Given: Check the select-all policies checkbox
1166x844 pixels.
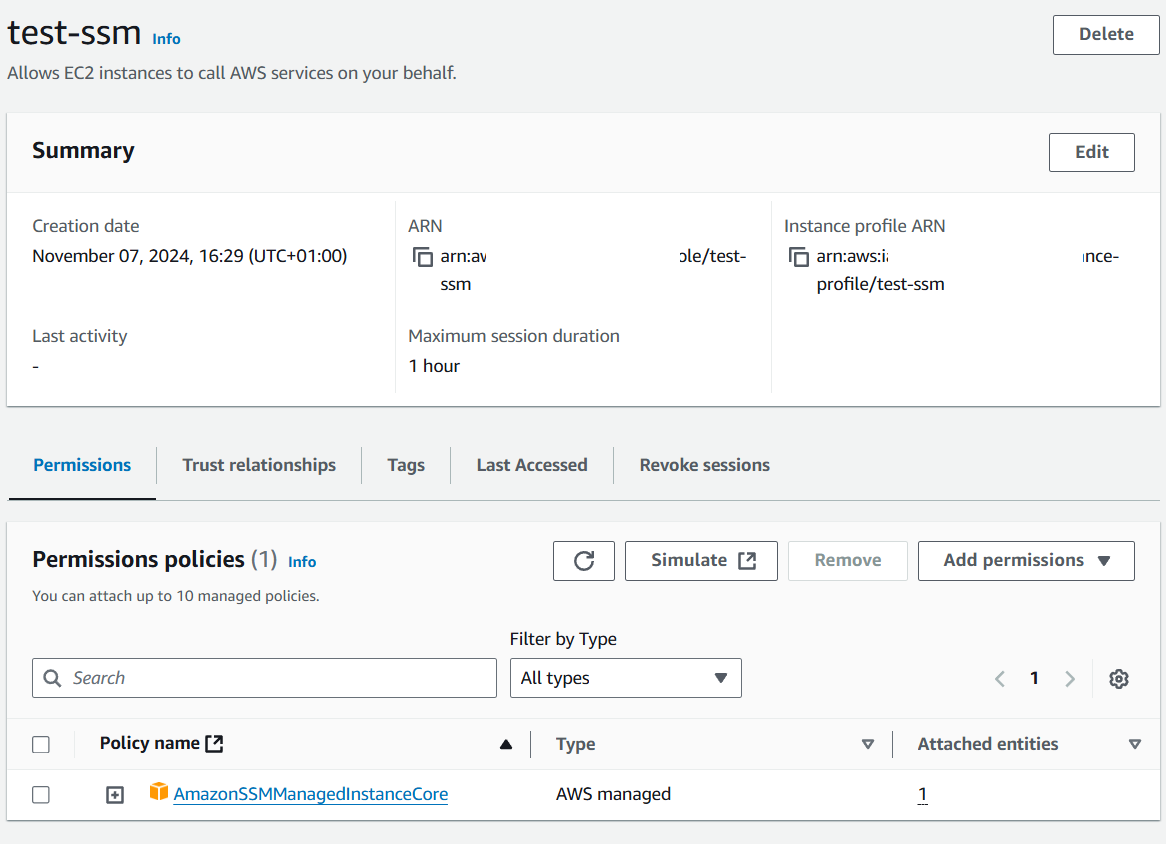Looking at the screenshot, I should (41, 744).
